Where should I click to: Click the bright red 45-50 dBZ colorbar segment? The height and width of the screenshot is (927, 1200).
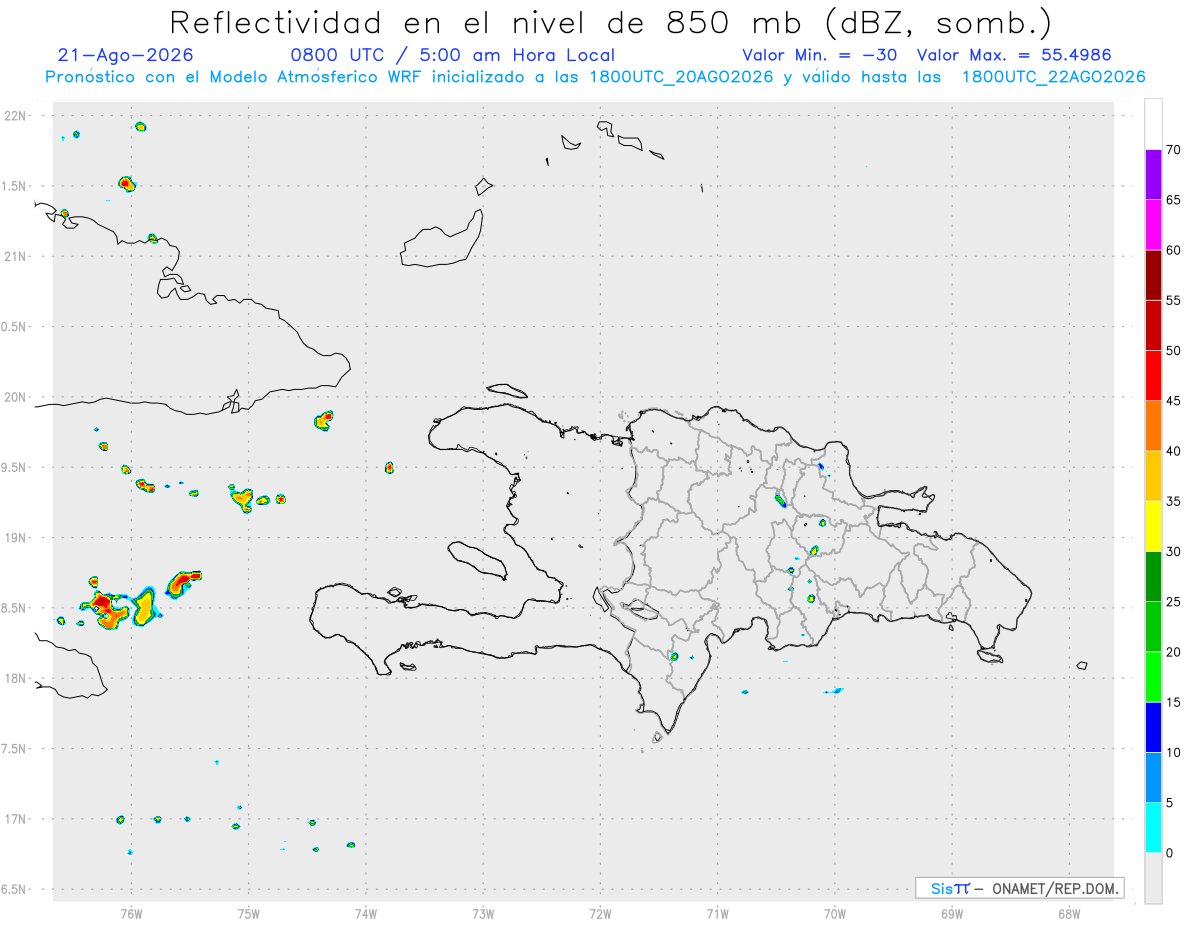click(x=1153, y=376)
